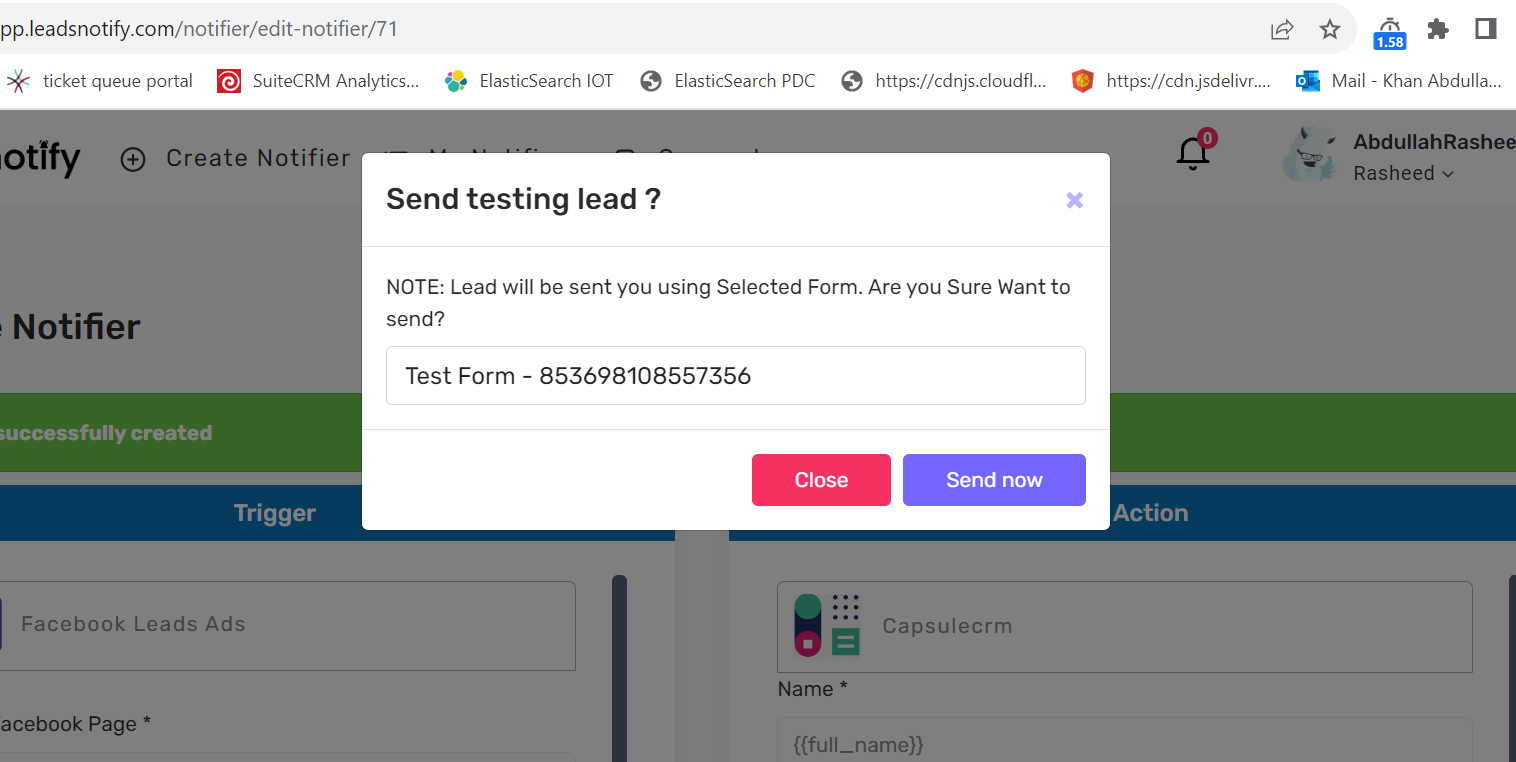Close the dialog with the X icon

pos(1075,200)
